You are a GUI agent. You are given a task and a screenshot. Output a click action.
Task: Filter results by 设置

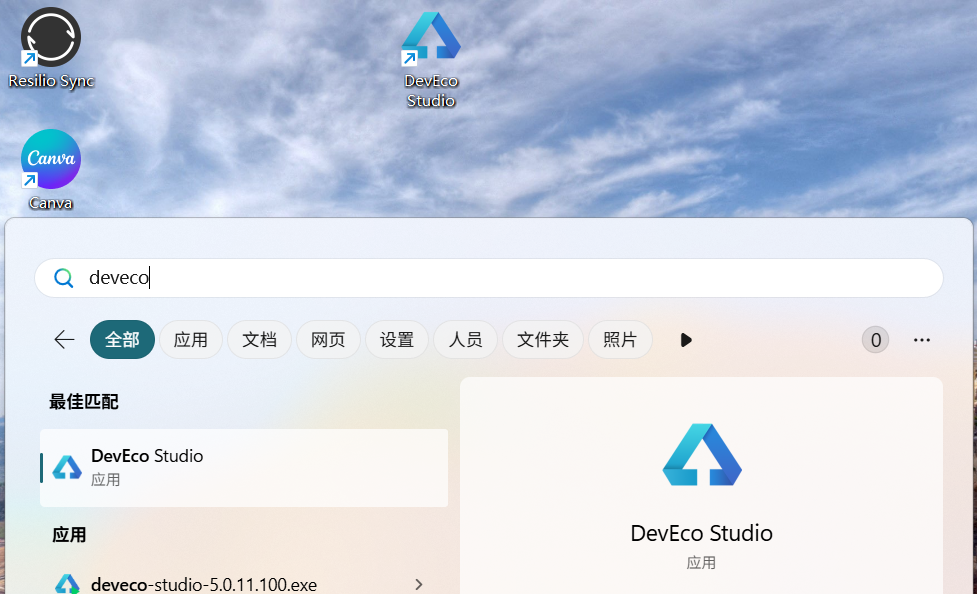pos(397,340)
